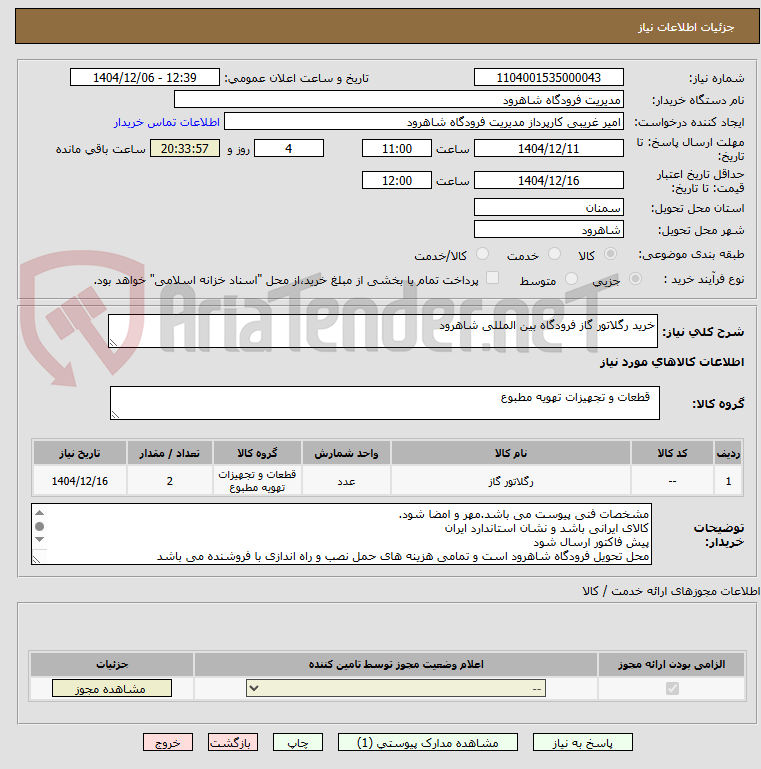Select the جزیی purchase type radio
Viewport: 761px width, 769px height.
[x=635, y=279]
